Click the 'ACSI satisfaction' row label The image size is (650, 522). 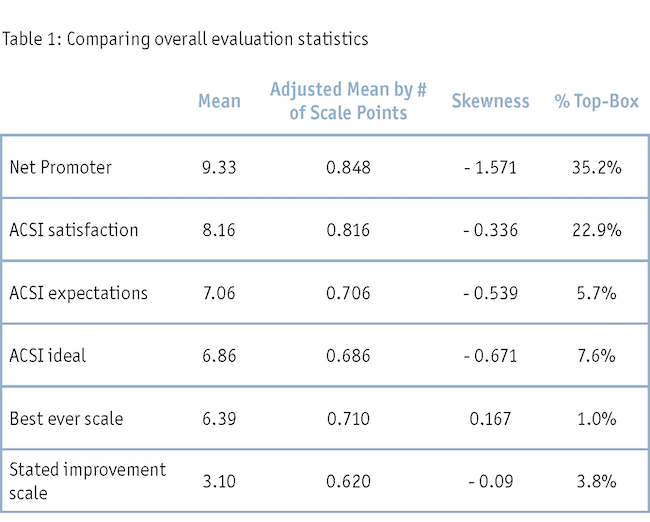(x=73, y=230)
